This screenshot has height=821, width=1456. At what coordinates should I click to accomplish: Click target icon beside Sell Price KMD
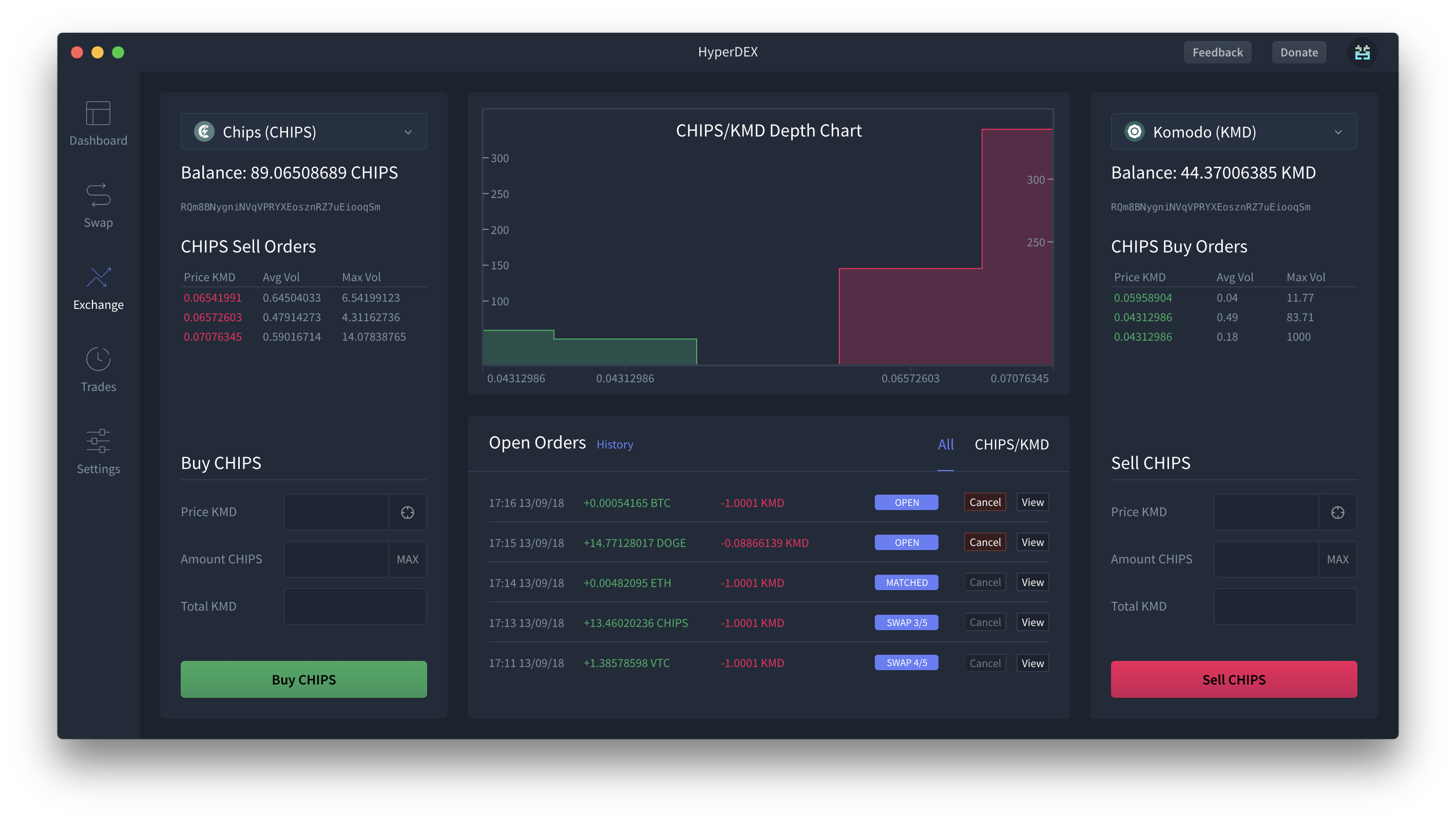coord(1337,513)
